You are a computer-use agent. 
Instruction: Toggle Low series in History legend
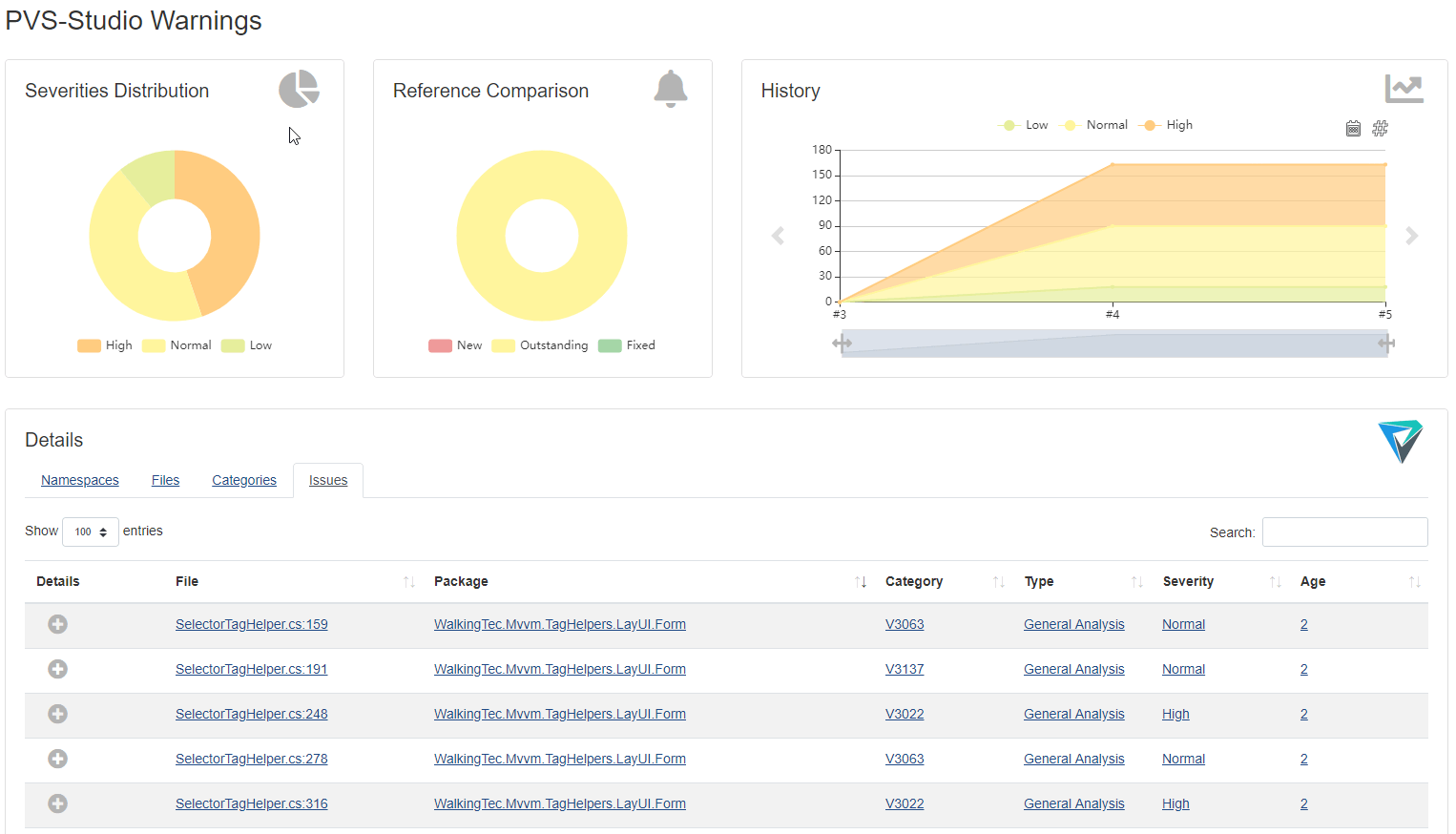(1023, 125)
